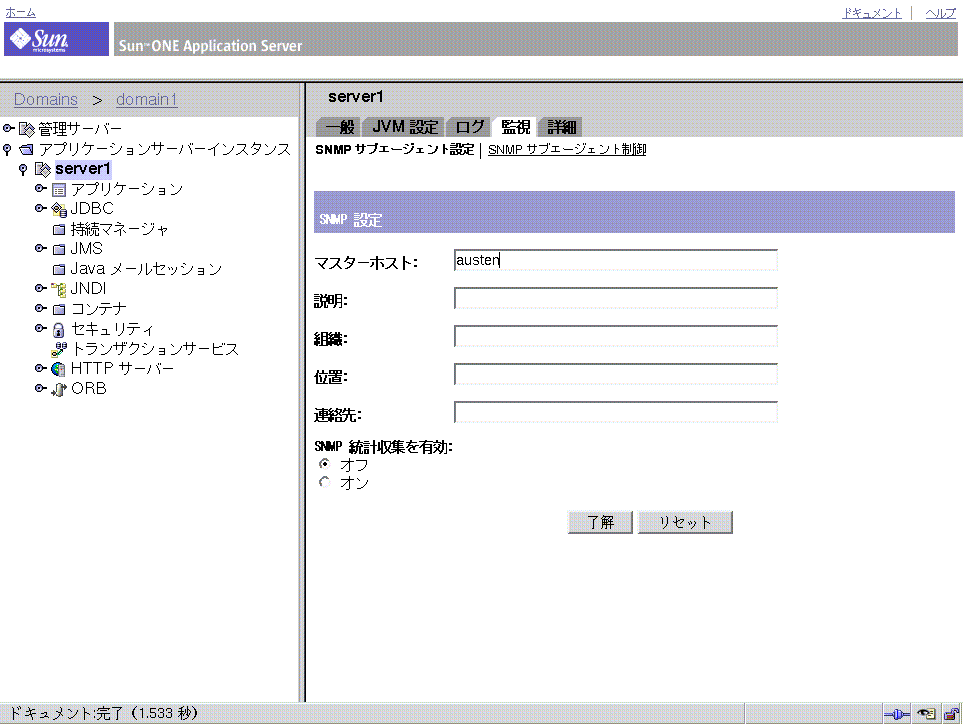This screenshot has width=963, height=724.
Task: Click the Domains breadcrumb link
Action: (x=45, y=99)
